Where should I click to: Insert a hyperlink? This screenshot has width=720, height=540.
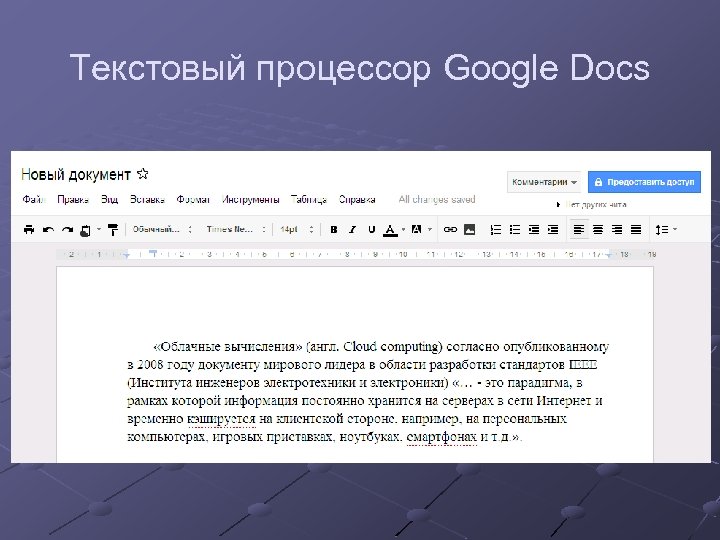[x=450, y=229]
